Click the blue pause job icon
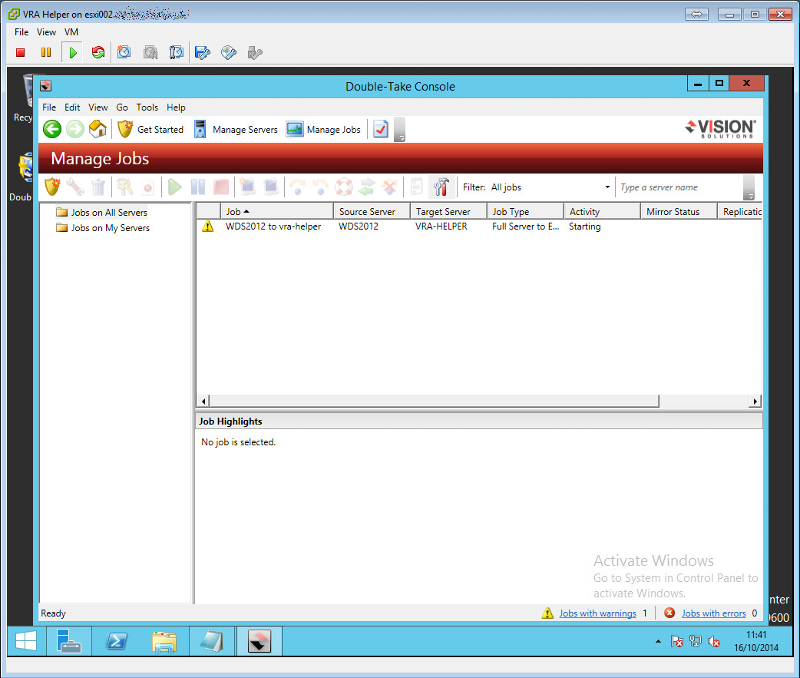 (x=198, y=187)
